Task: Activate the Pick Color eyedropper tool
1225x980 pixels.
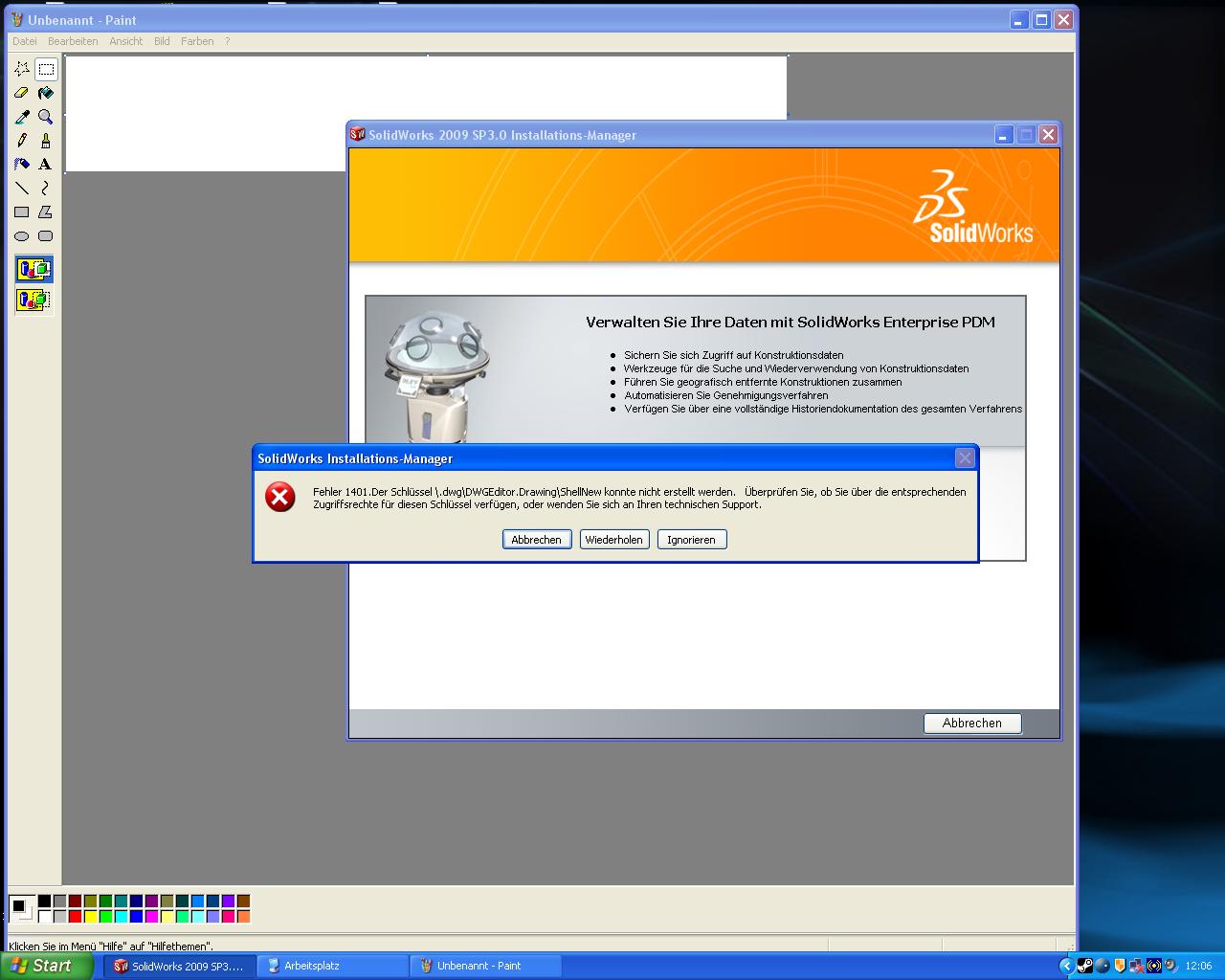Action: pos(22,117)
